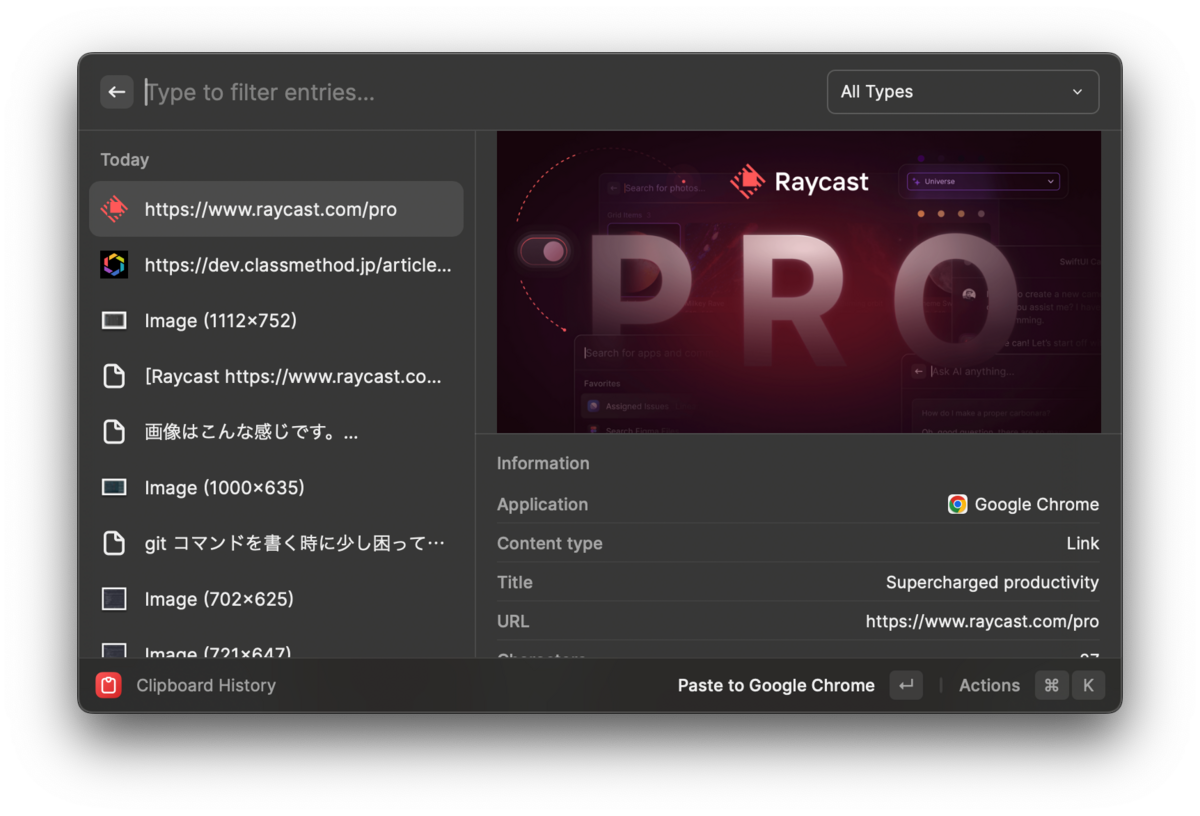This screenshot has width=1200, height=816.
Task: Click the Information section heading
Action: (x=543, y=463)
